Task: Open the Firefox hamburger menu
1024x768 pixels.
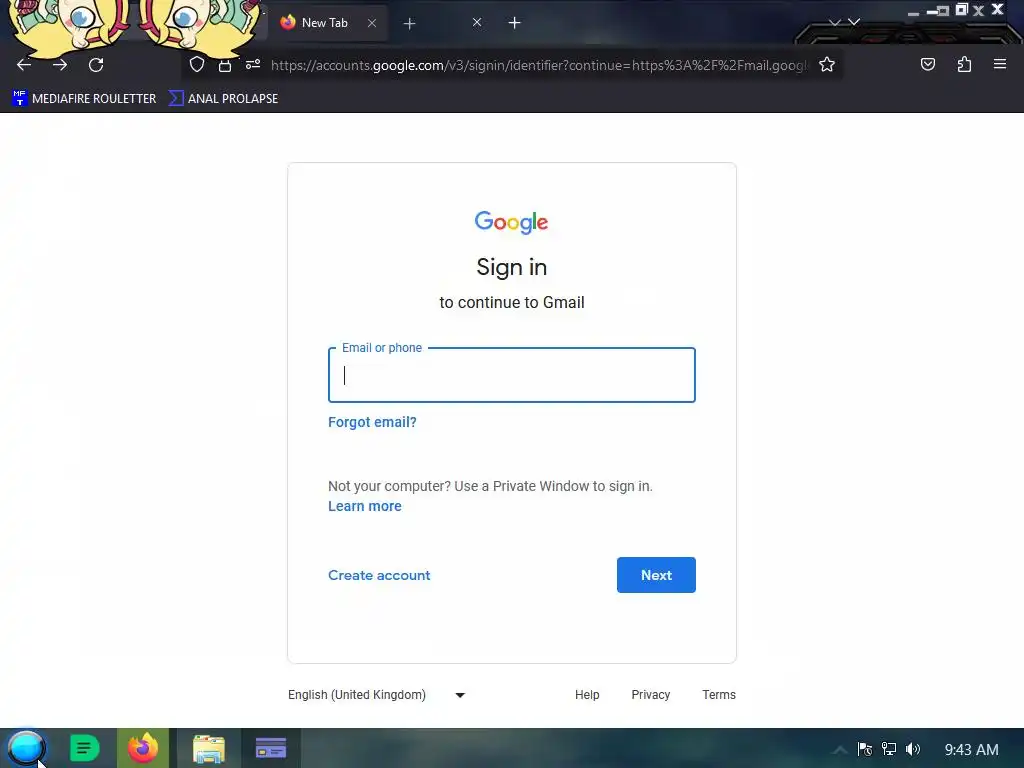Action: tap(999, 64)
